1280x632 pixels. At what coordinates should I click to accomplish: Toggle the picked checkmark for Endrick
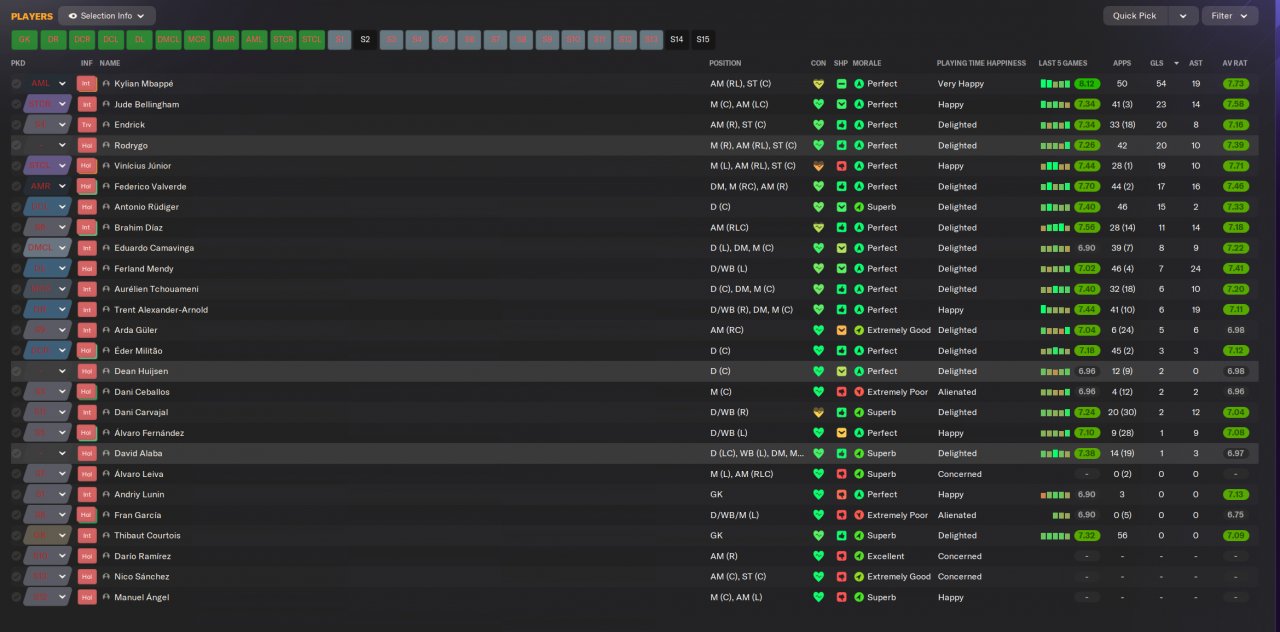(17, 125)
